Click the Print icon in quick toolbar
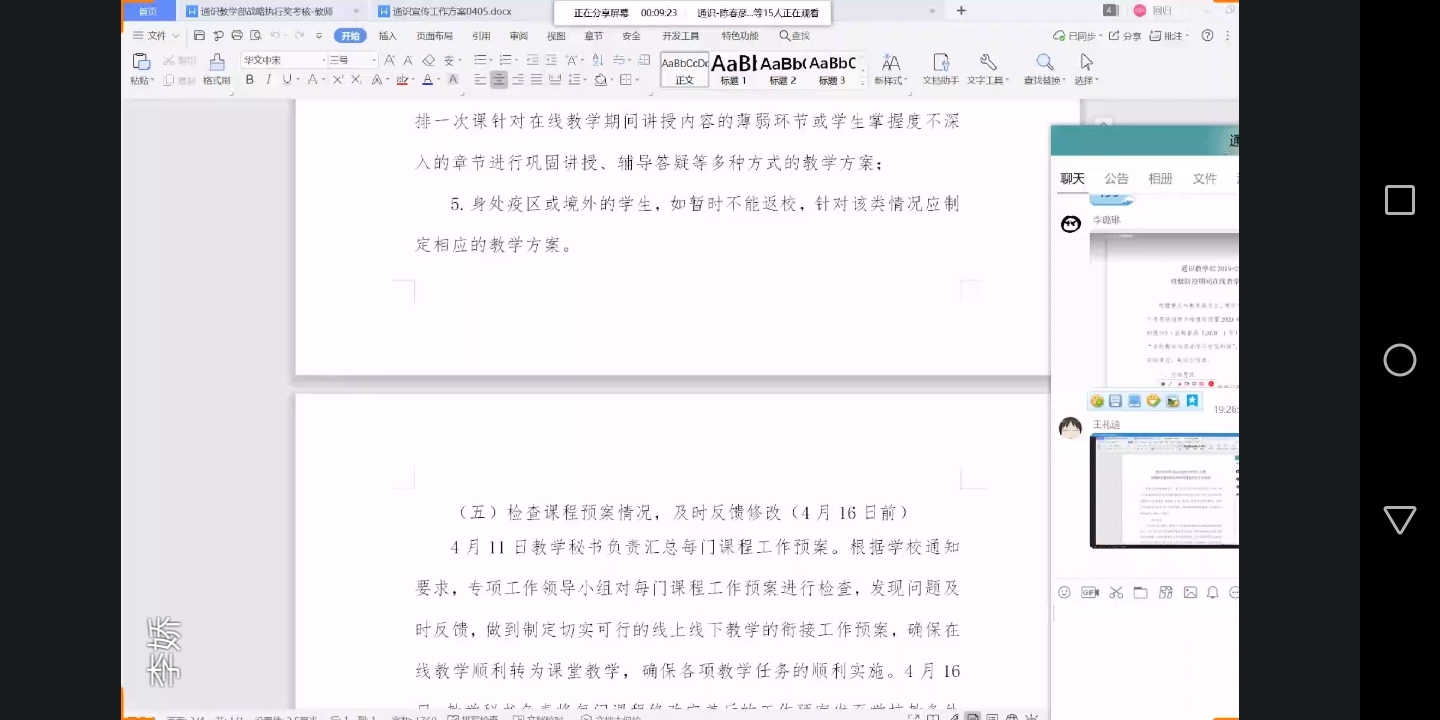This screenshot has width=1440, height=720. coord(237,36)
